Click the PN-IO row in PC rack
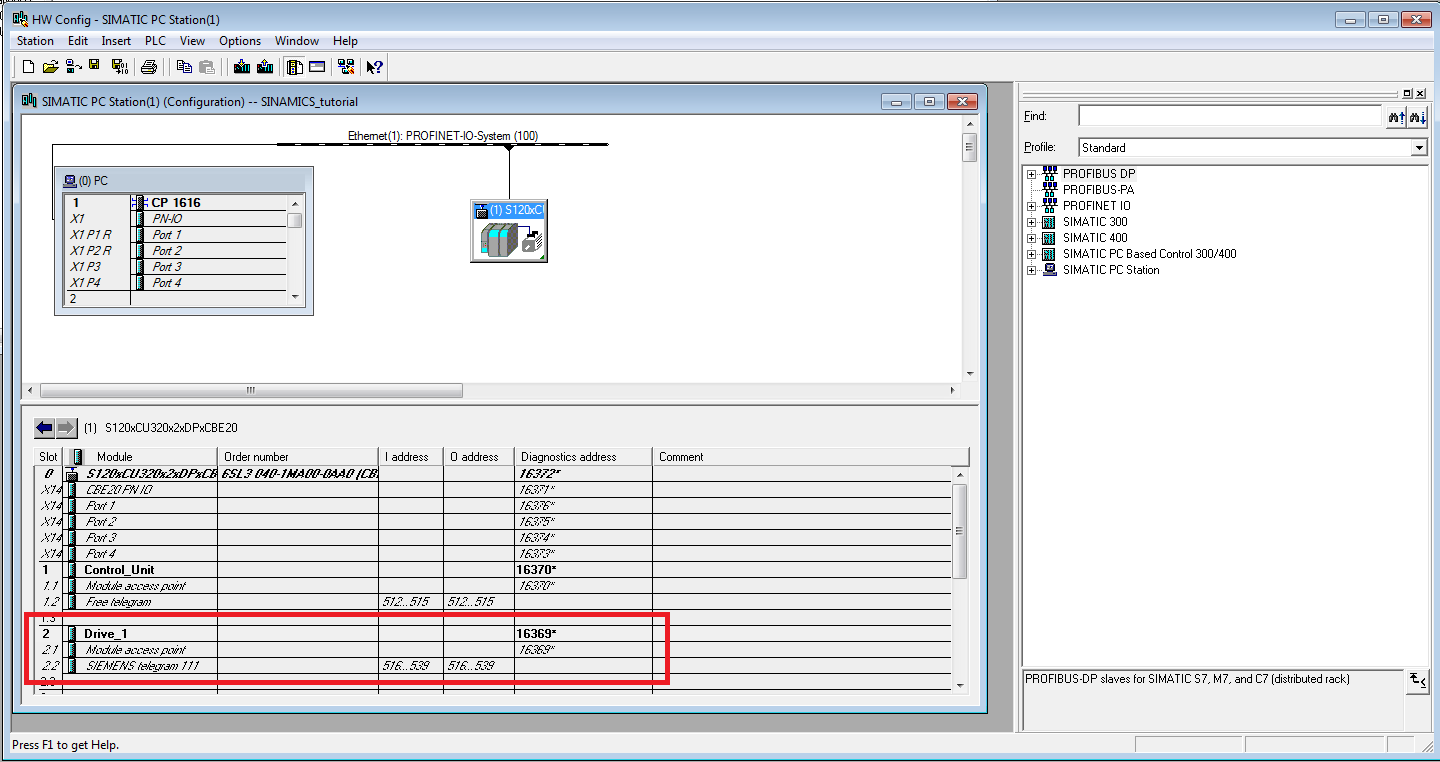 (176, 218)
